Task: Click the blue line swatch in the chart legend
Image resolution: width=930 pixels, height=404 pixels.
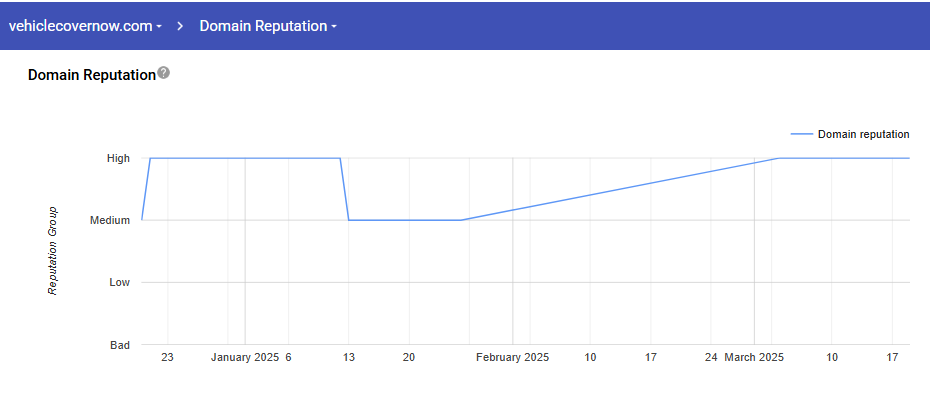Action: pyautogui.click(x=801, y=134)
